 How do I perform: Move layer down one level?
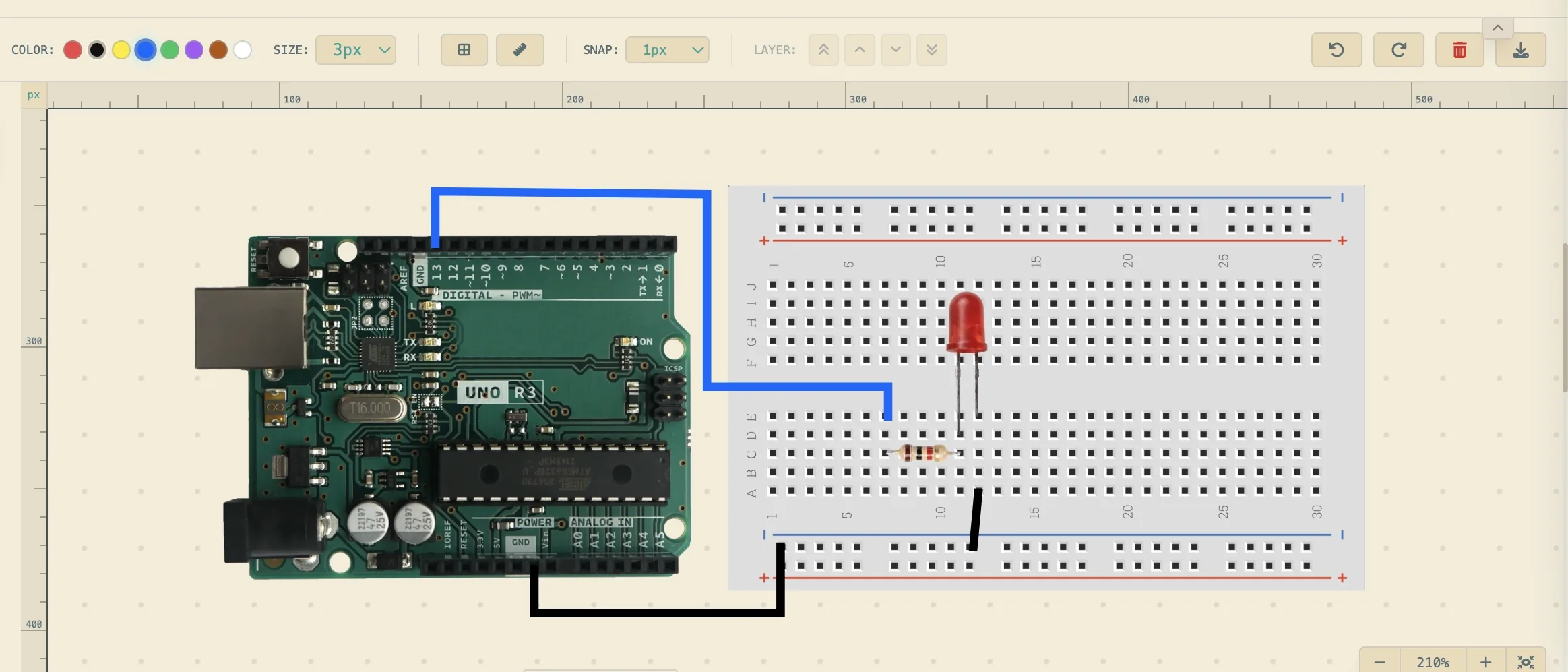coord(896,50)
